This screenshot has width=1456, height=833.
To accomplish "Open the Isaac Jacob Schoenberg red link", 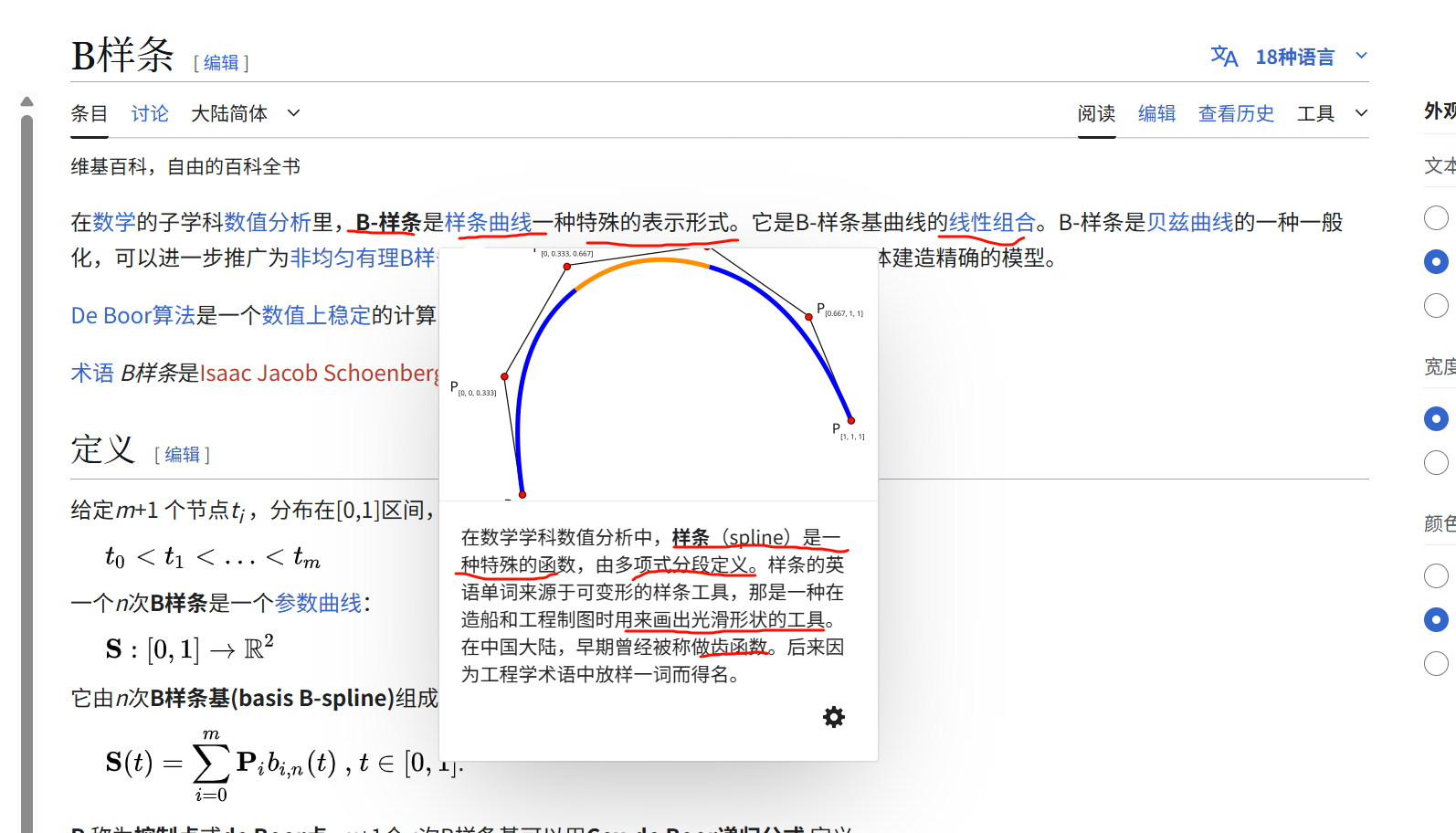I will pyautogui.click(x=319, y=373).
